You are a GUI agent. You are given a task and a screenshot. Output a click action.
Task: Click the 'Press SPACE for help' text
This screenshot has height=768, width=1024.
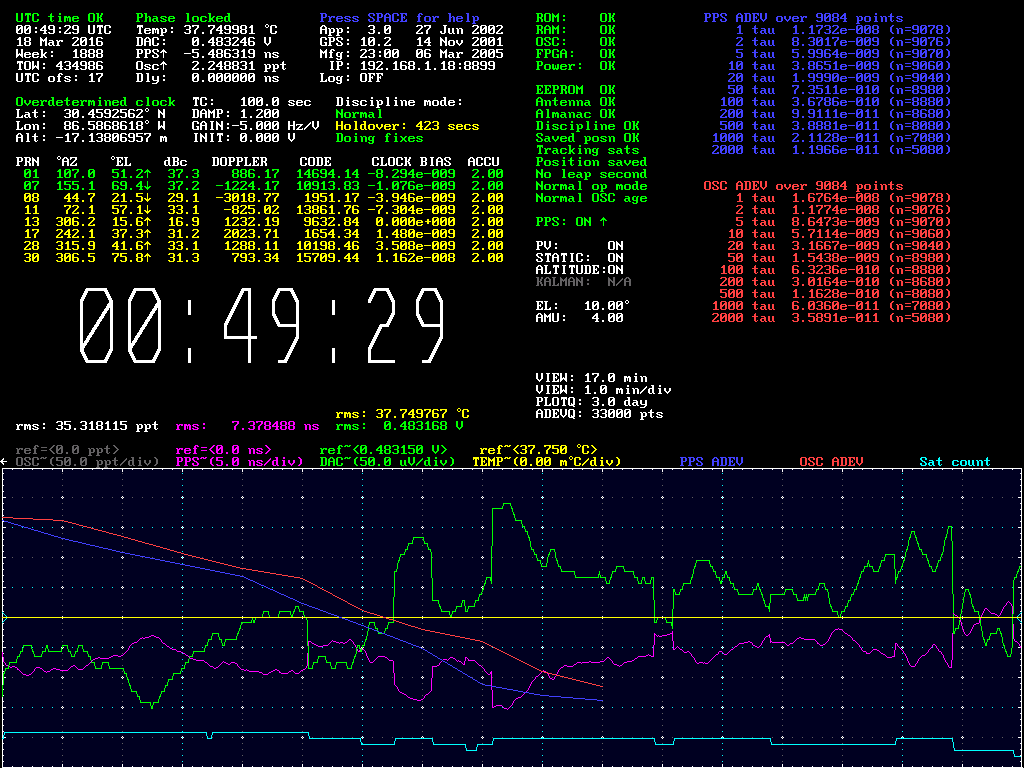coord(399,18)
